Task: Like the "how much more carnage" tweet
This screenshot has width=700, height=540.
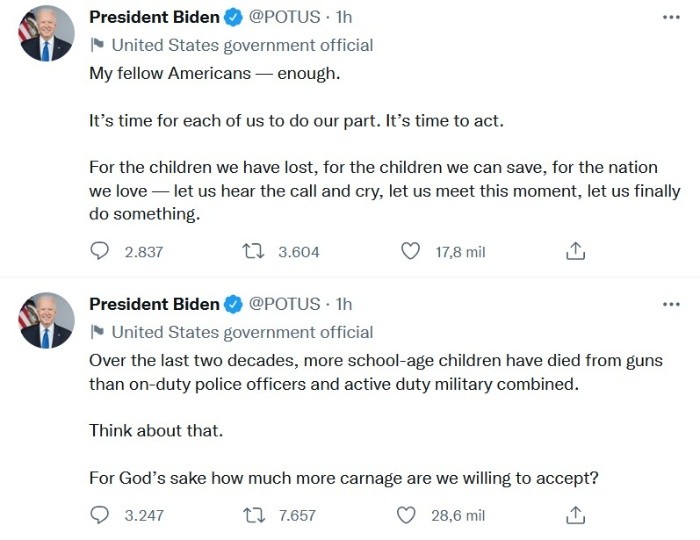Action: 406,516
